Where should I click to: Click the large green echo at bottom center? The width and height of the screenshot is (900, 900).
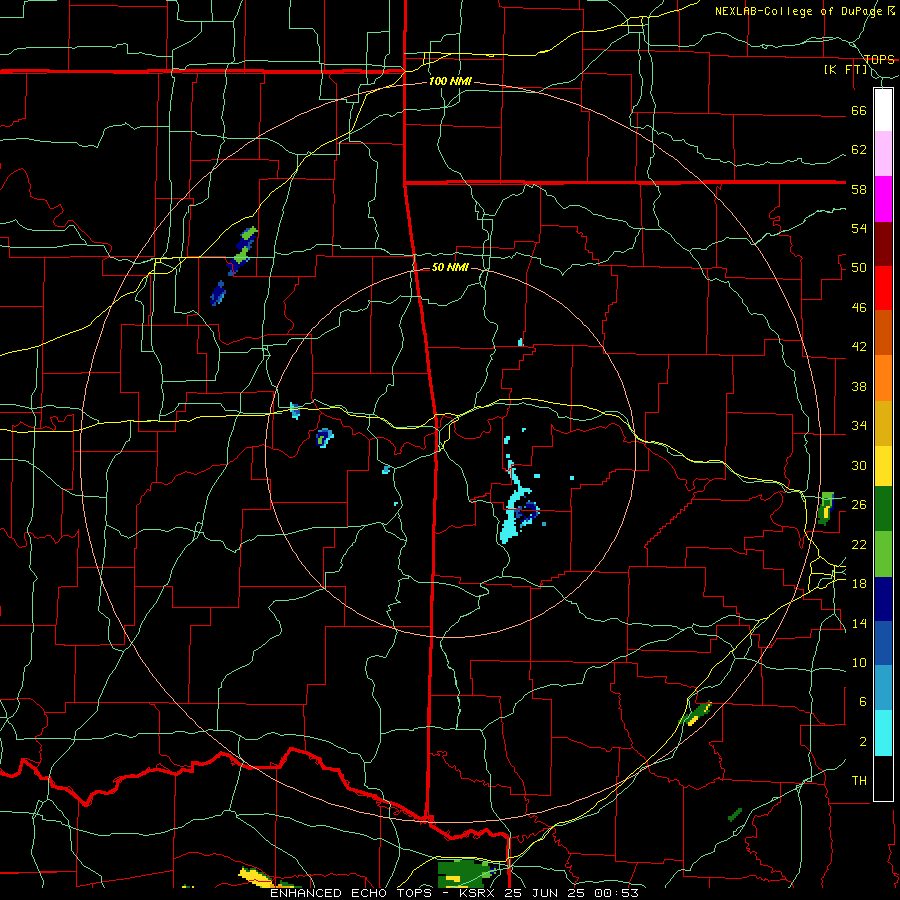point(466,873)
